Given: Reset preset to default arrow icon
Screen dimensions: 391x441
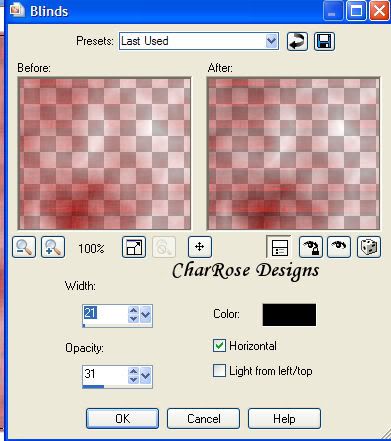Looking at the screenshot, I should tap(297, 42).
